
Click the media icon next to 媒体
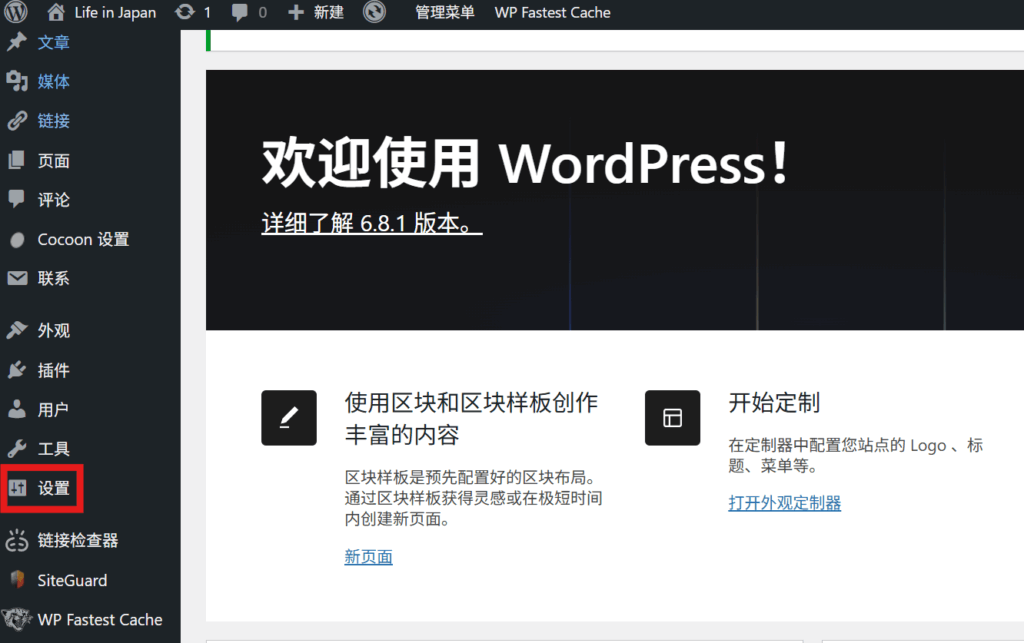17,81
